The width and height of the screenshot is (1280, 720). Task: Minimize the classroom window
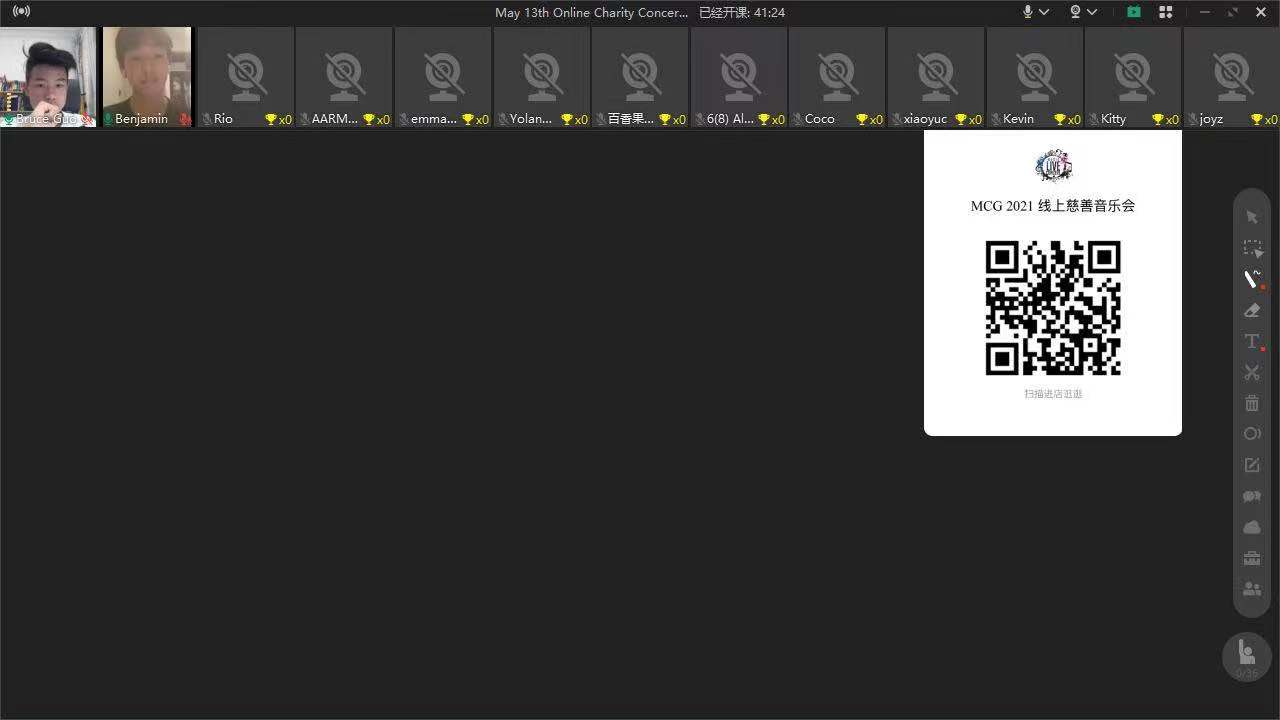tap(1205, 12)
